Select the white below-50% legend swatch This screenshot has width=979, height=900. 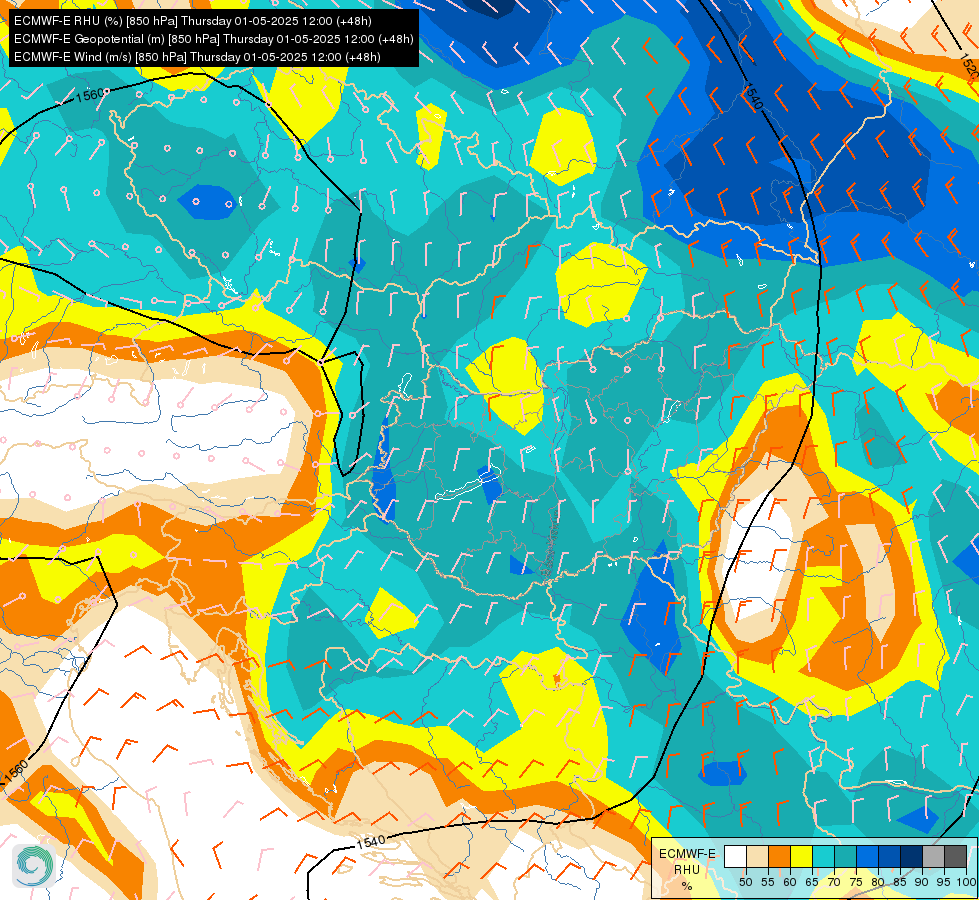(735, 856)
